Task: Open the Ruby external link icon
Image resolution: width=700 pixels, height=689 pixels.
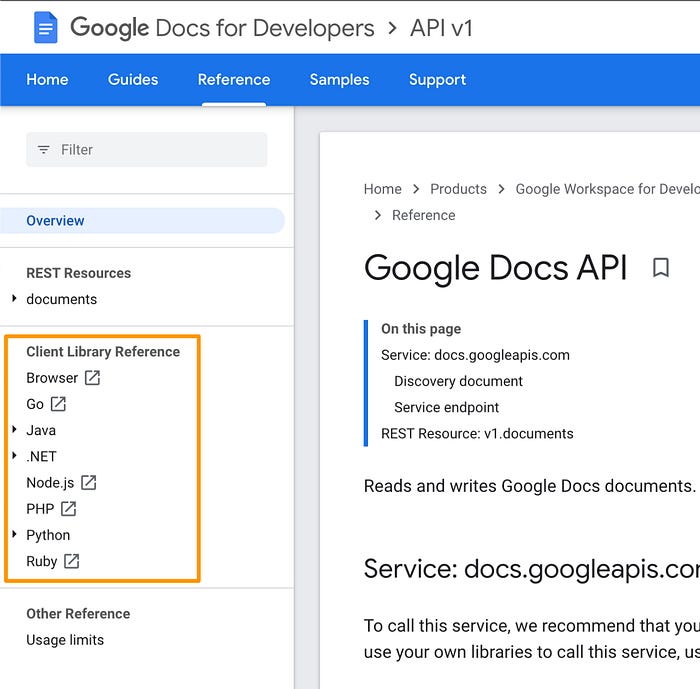Action: point(71,561)
